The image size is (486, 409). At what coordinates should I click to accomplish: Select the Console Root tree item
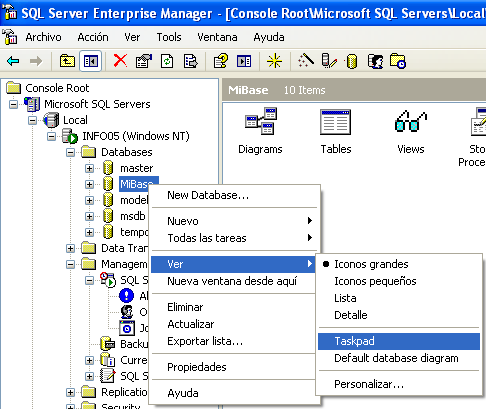pyautogui.click(x=57, y=88)
